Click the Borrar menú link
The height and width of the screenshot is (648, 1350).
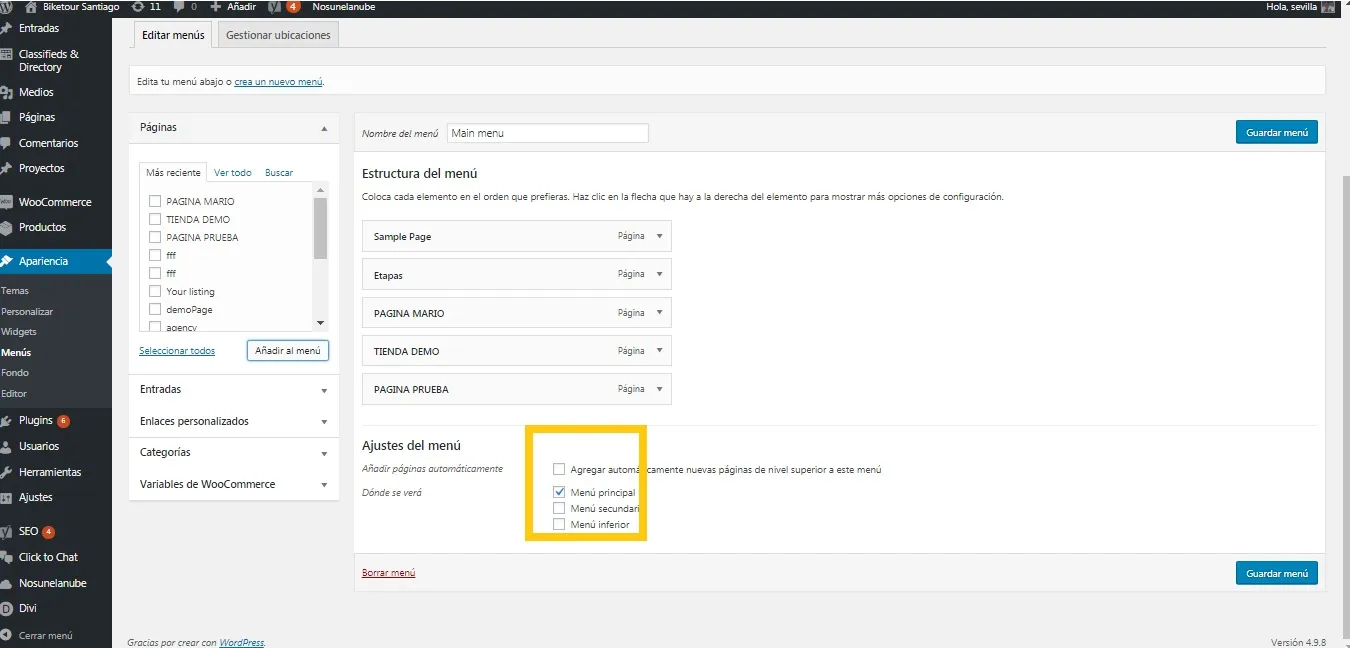[x=388, y=573]
